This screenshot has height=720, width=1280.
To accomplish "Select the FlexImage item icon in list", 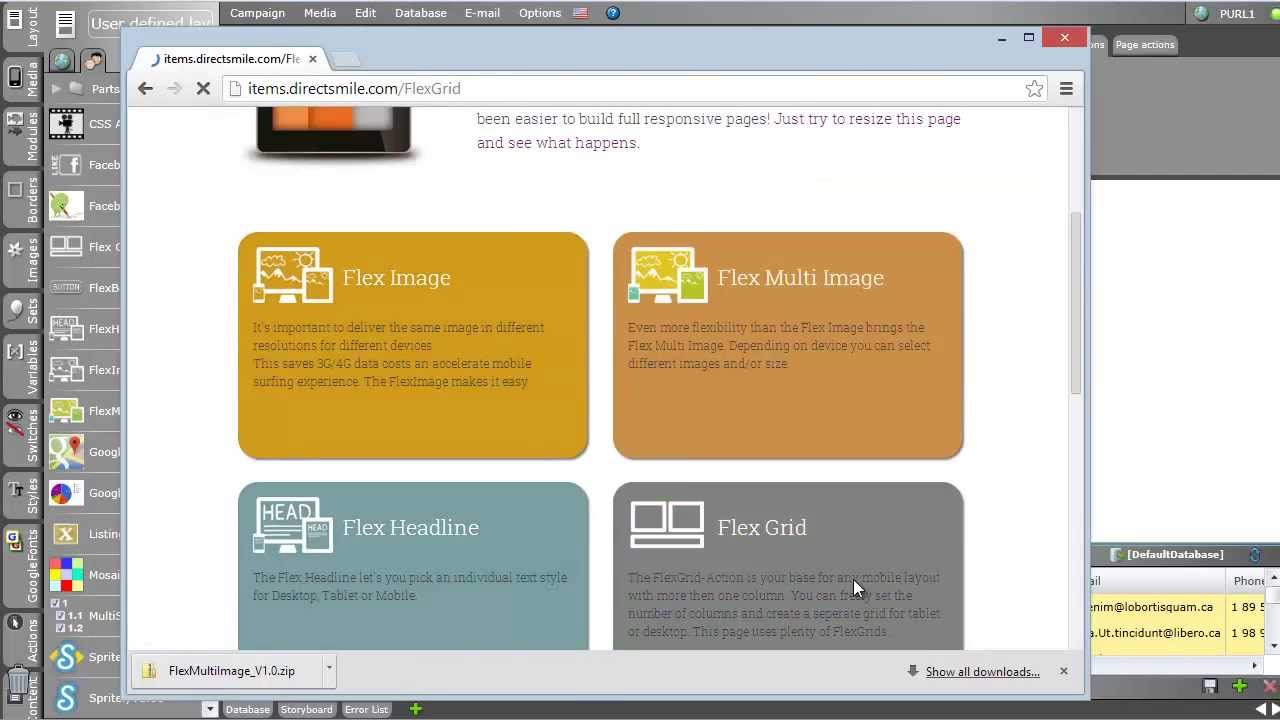I will [x=66, y=370].
